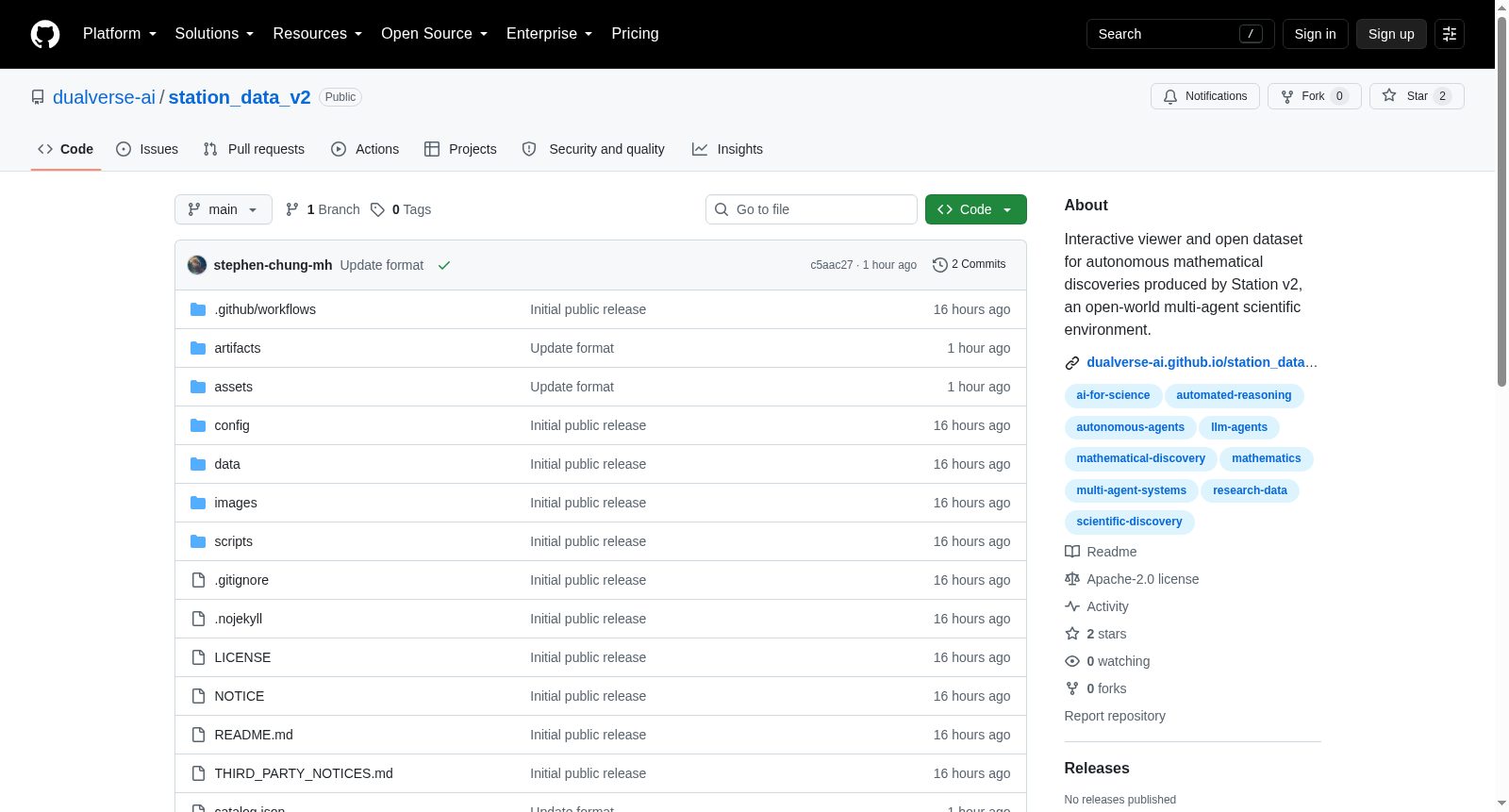
Task: Expand the Resources navigation menu
Action: 317,34
